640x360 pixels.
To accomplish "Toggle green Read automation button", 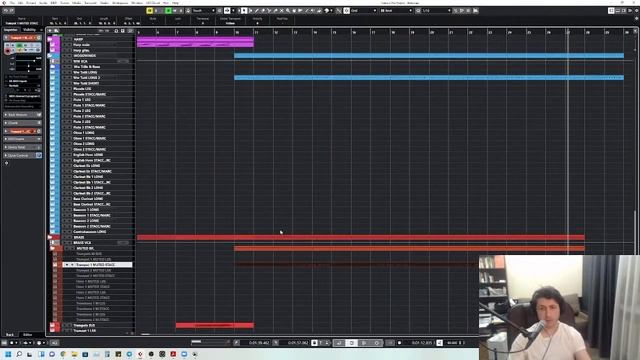I will point(168,11).
